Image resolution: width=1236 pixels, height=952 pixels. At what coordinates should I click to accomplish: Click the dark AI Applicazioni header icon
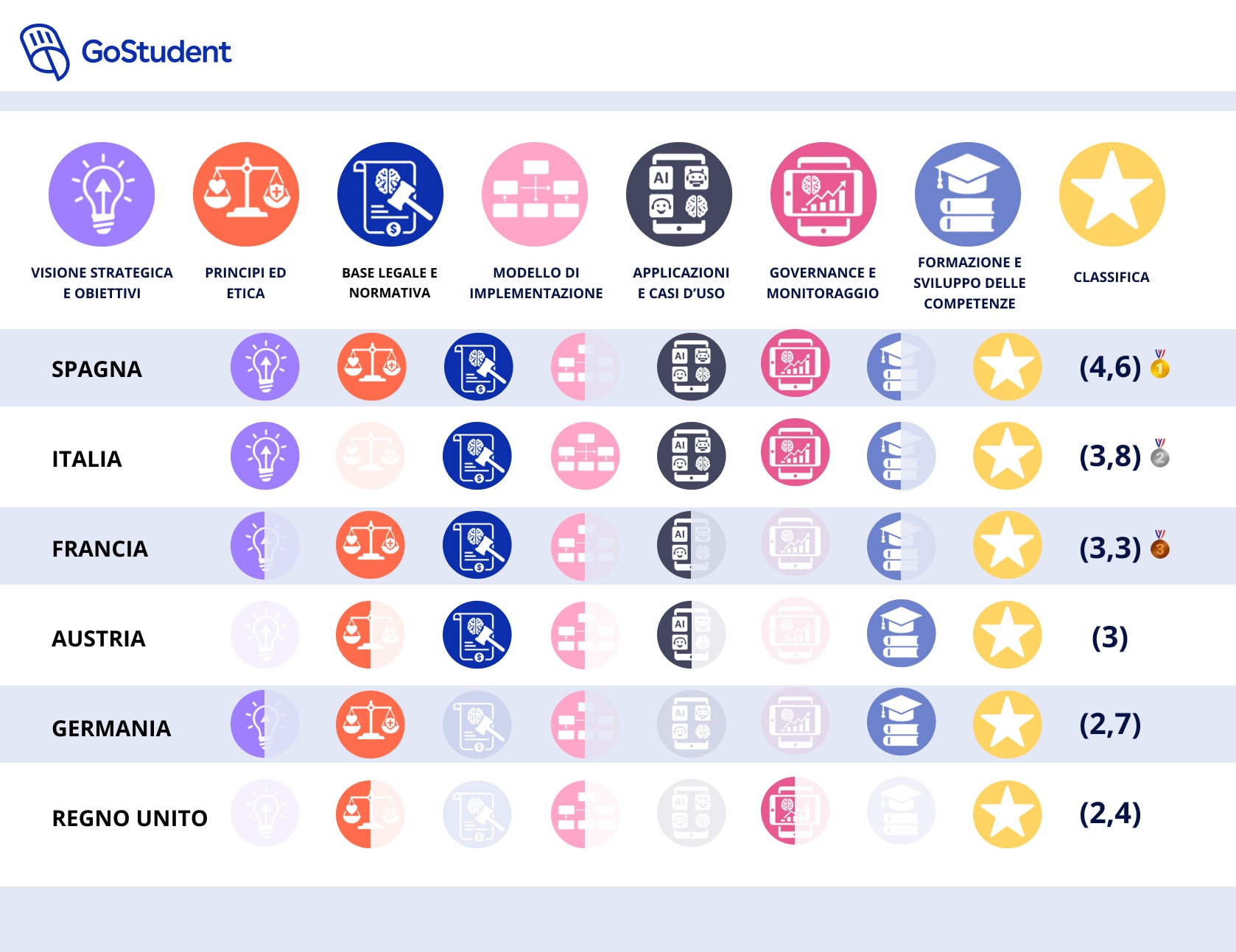pyautogui.click(x=679, y=194)
